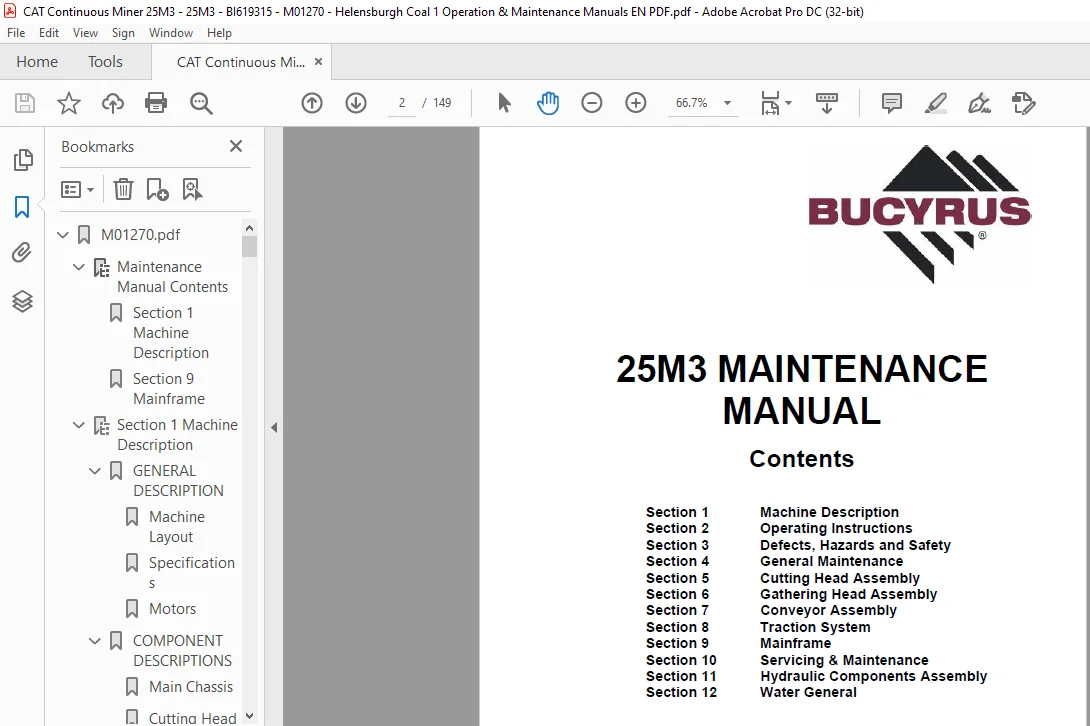Select Machine Layout bookmark
1090x726 pixels.
point(176,527)
